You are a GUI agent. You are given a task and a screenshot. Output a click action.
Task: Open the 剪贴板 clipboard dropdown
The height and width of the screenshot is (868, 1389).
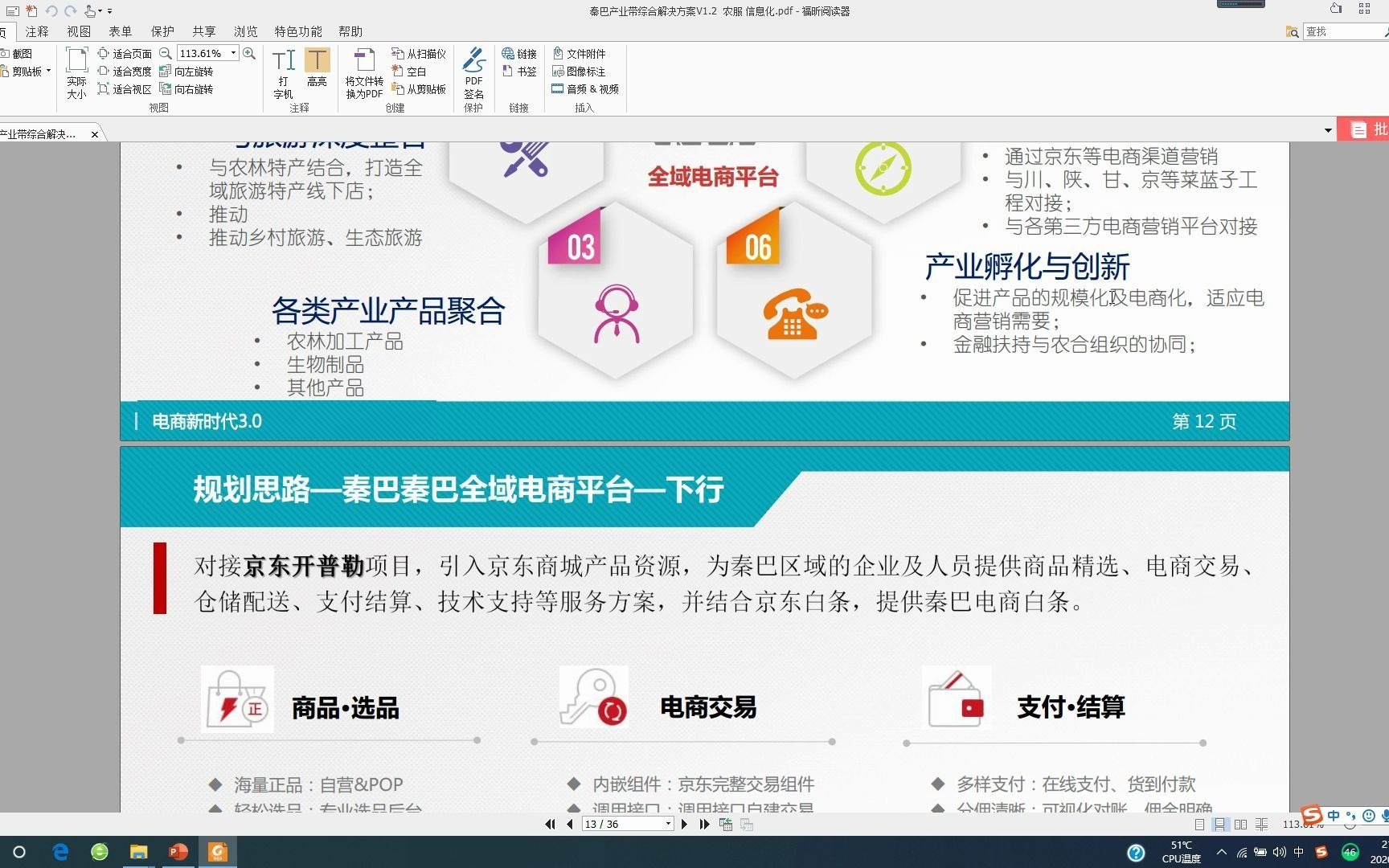(48, 71)
